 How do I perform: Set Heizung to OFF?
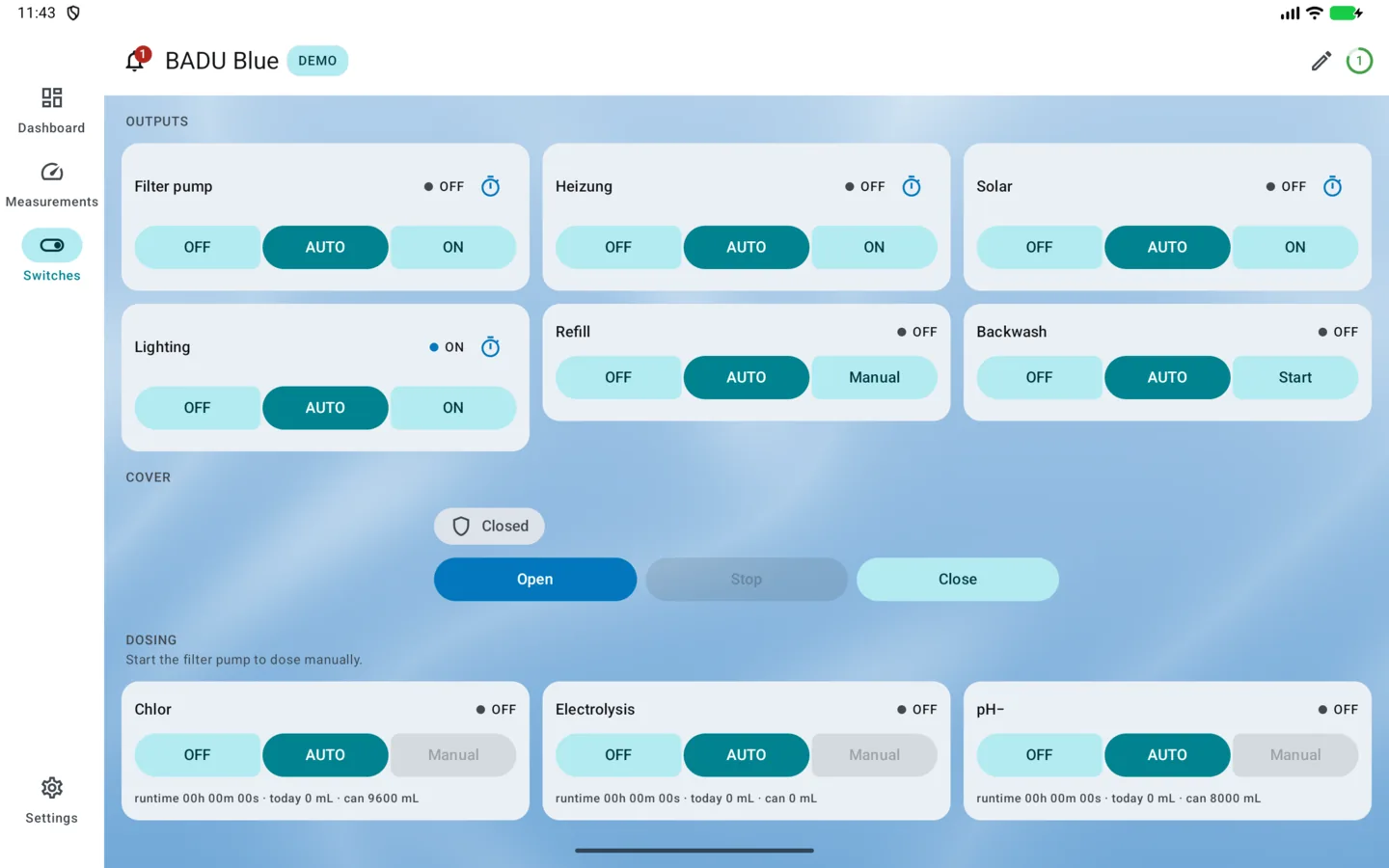point(618,247)
